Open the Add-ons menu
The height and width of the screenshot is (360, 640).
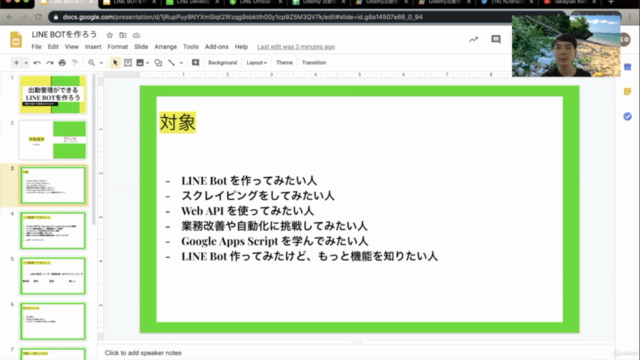click(x=217, y=47)
